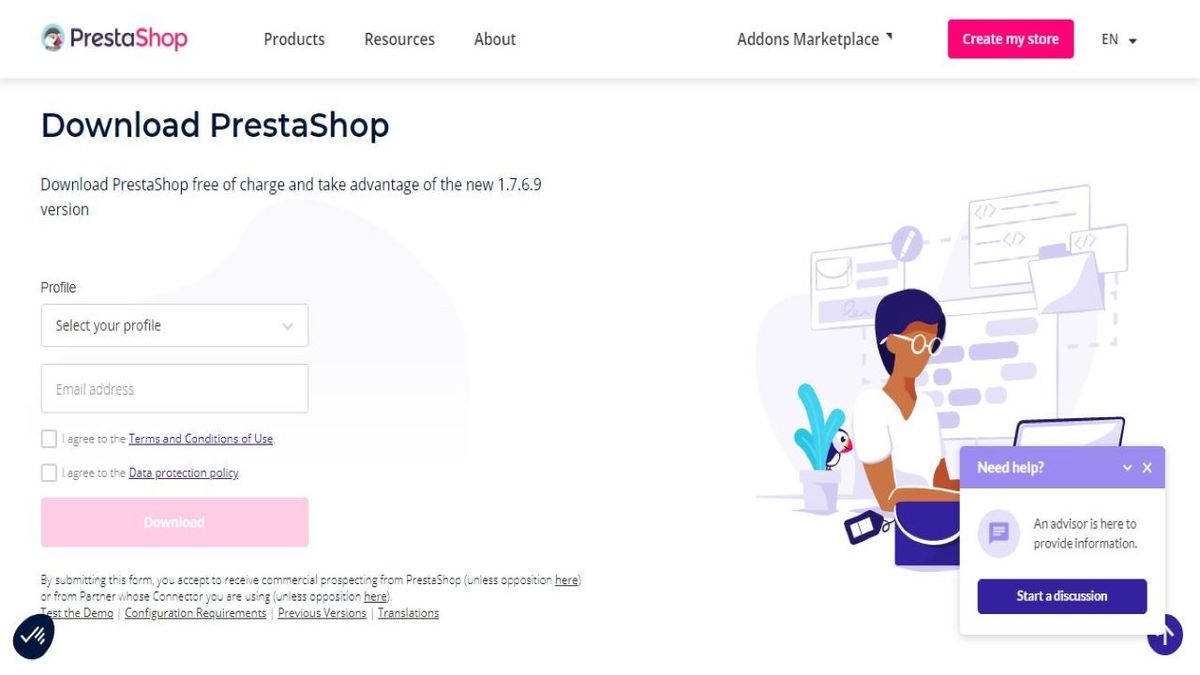The image size is (1200, 675).
Task: Click inside the Email address field
Action: tap(173, 388)
